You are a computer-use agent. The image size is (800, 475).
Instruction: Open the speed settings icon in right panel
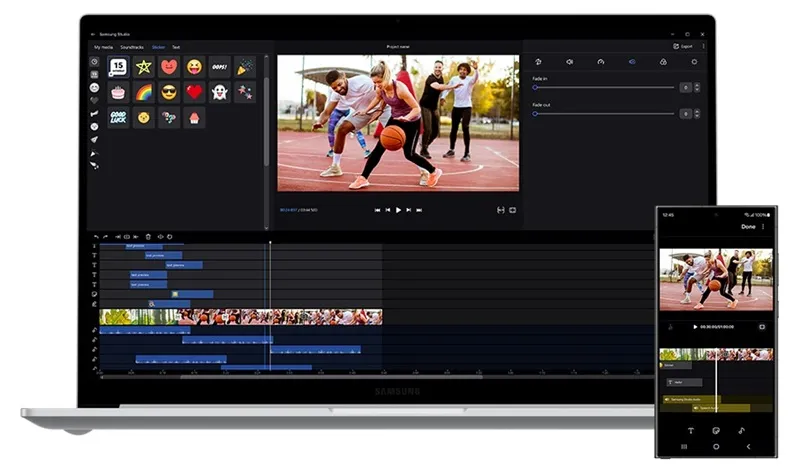click(600, 62)
